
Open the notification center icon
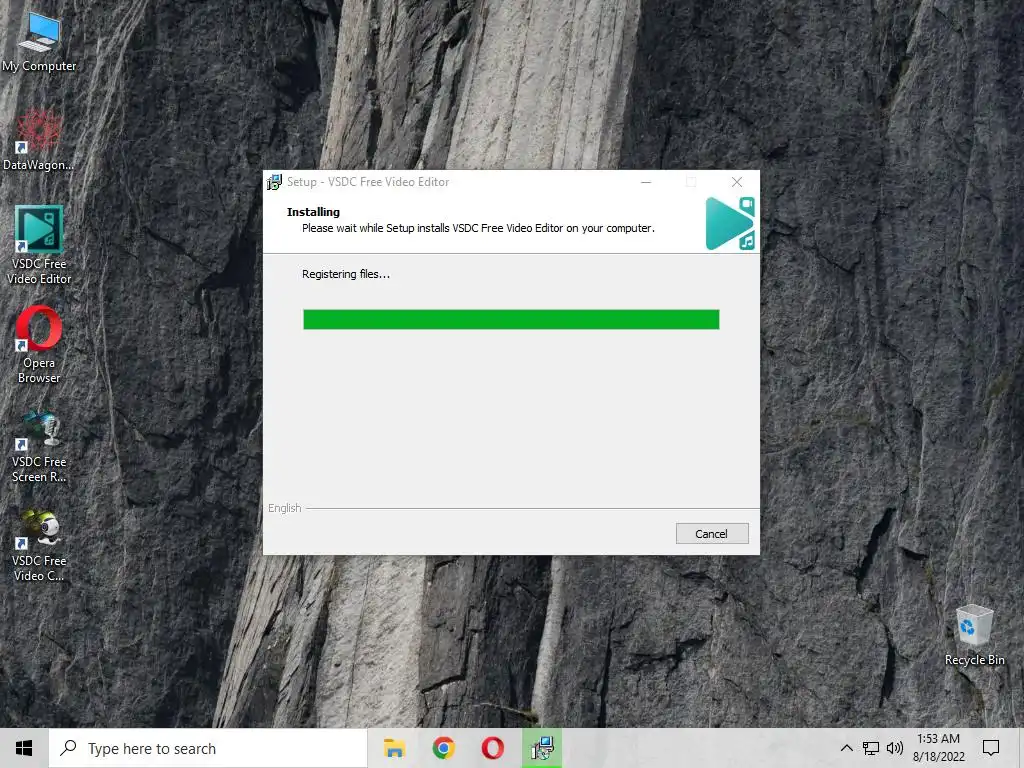[x=991, y=748]
